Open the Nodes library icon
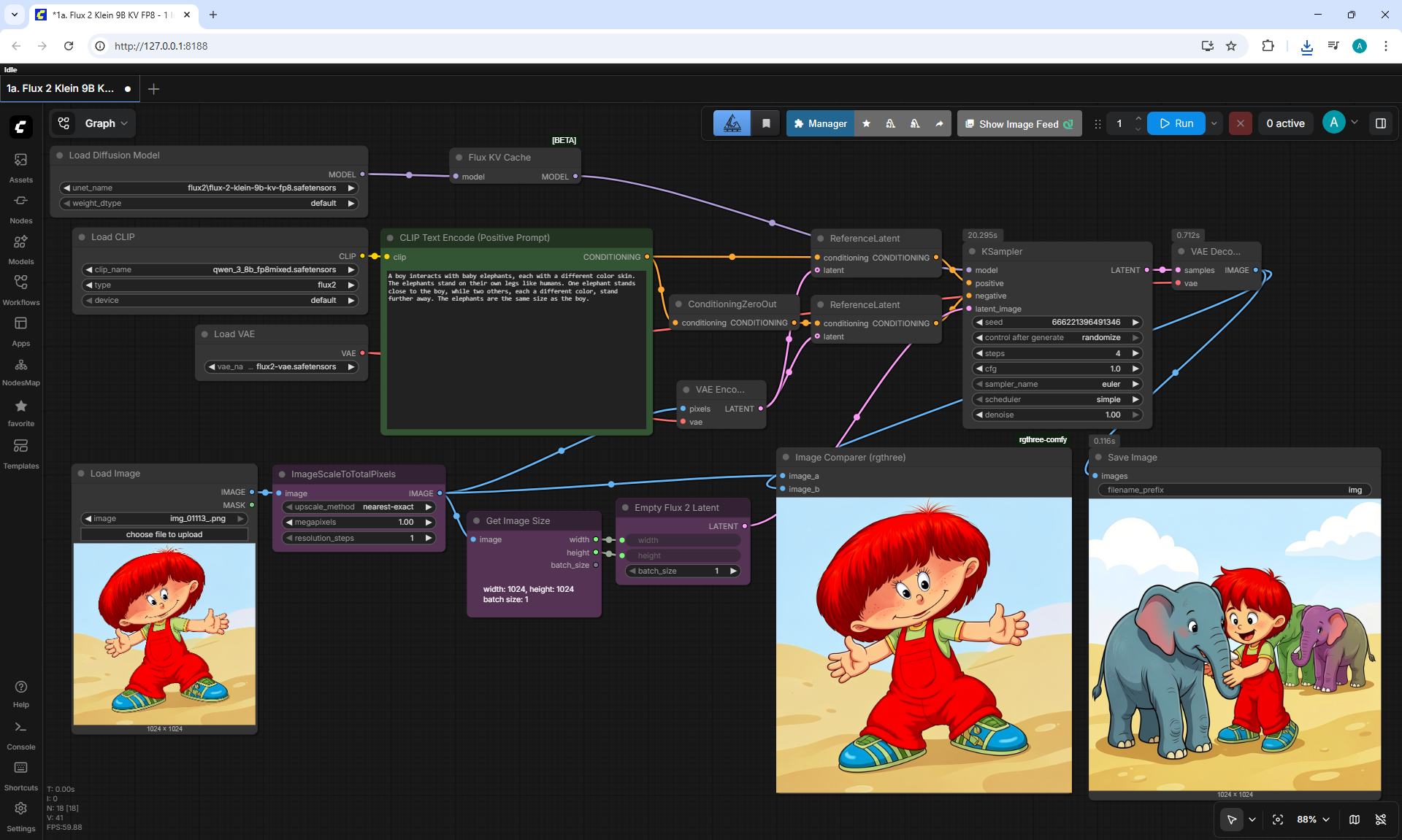1402x840 pixels. point(20,208)
